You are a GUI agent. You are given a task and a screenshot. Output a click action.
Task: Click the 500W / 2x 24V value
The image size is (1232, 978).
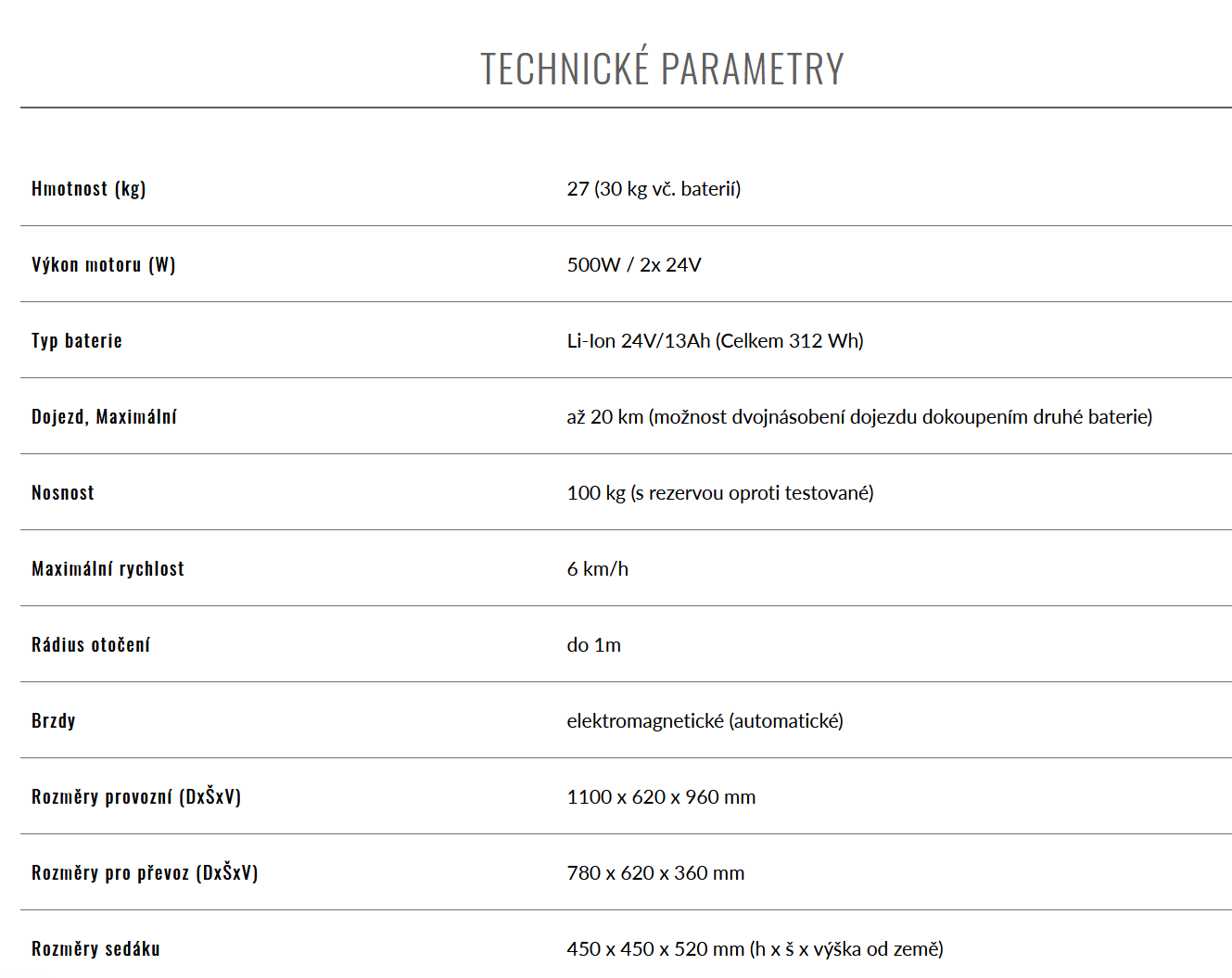(634, 264)
